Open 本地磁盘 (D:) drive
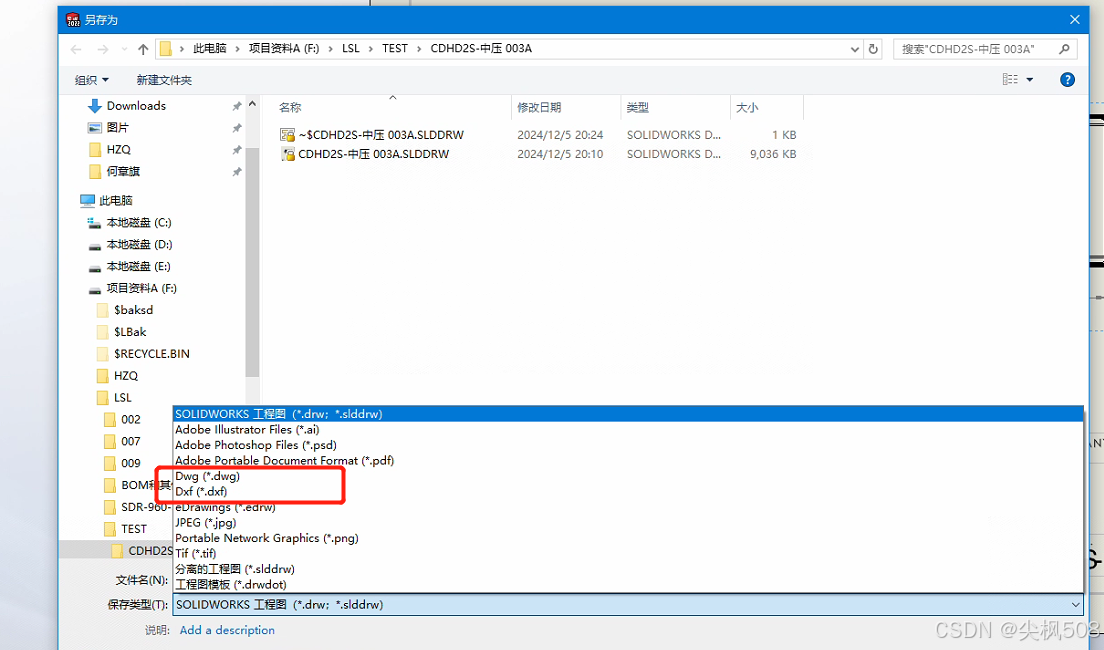1104x650 pixels. 139,244
